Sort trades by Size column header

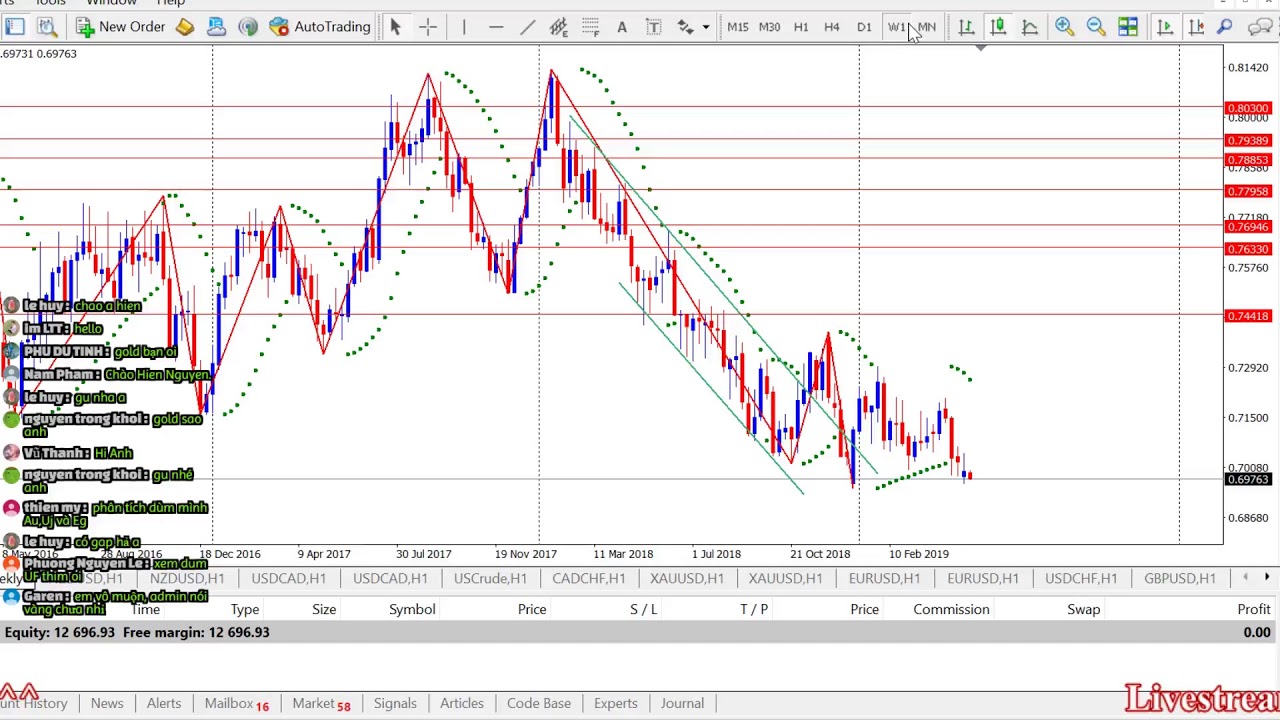click(x=324, y=609)
